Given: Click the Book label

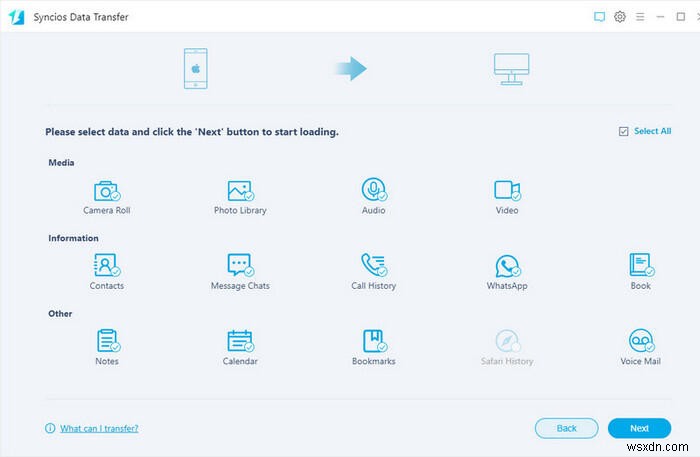Looking at the screenshot, I should pos(641,286).
